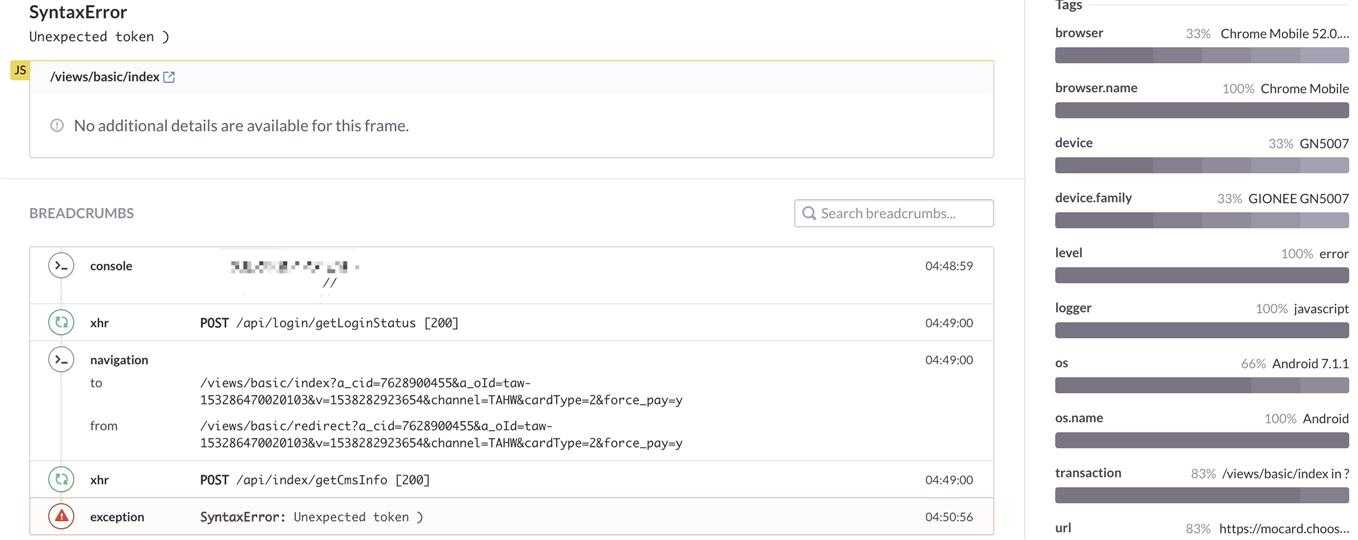The image size is (1358, 540).
Task: Open the url tag mocard link
Action: (1284, 528)
